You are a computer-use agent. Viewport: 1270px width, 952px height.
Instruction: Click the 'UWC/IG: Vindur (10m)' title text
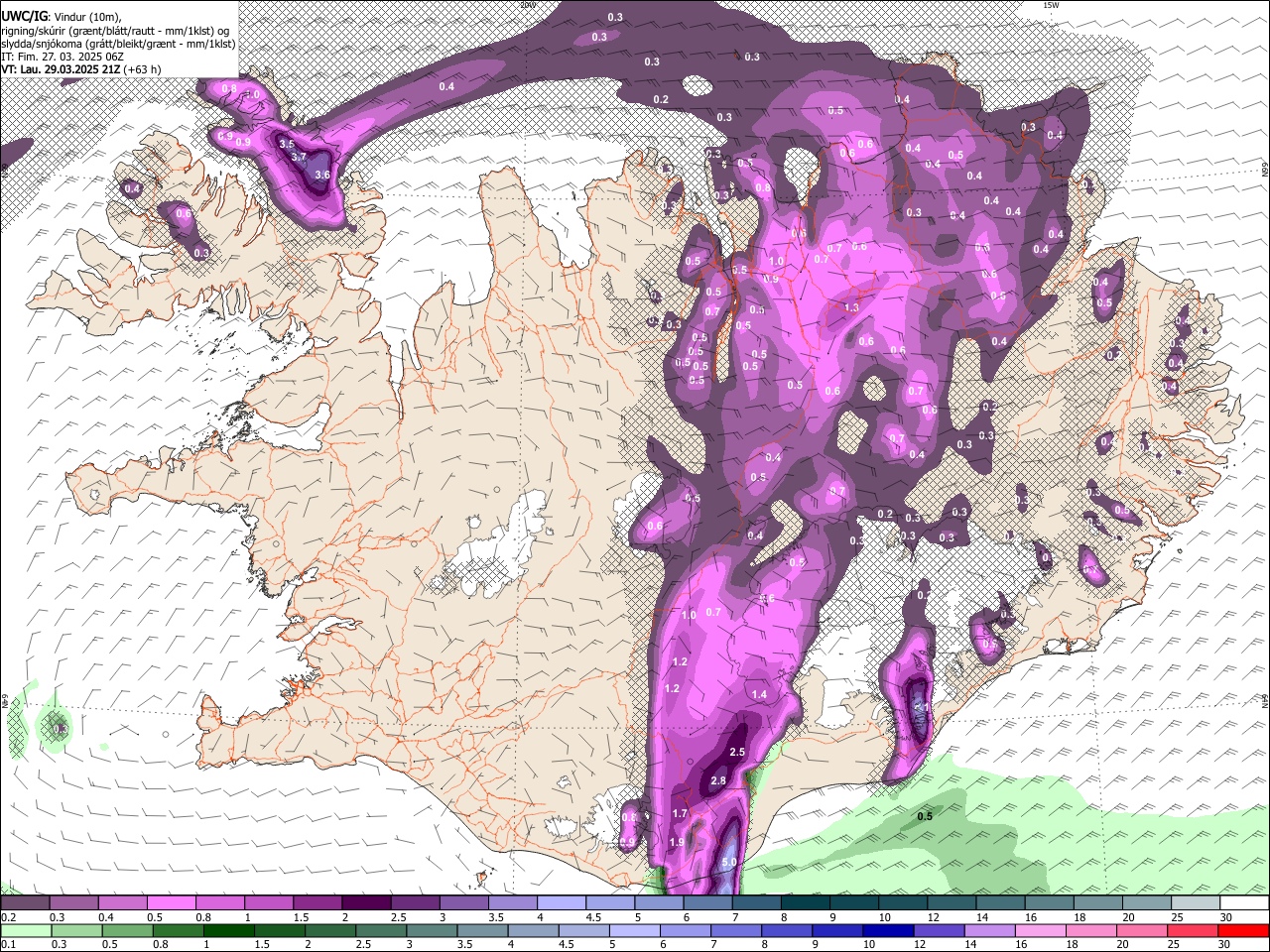coord(62,17)
